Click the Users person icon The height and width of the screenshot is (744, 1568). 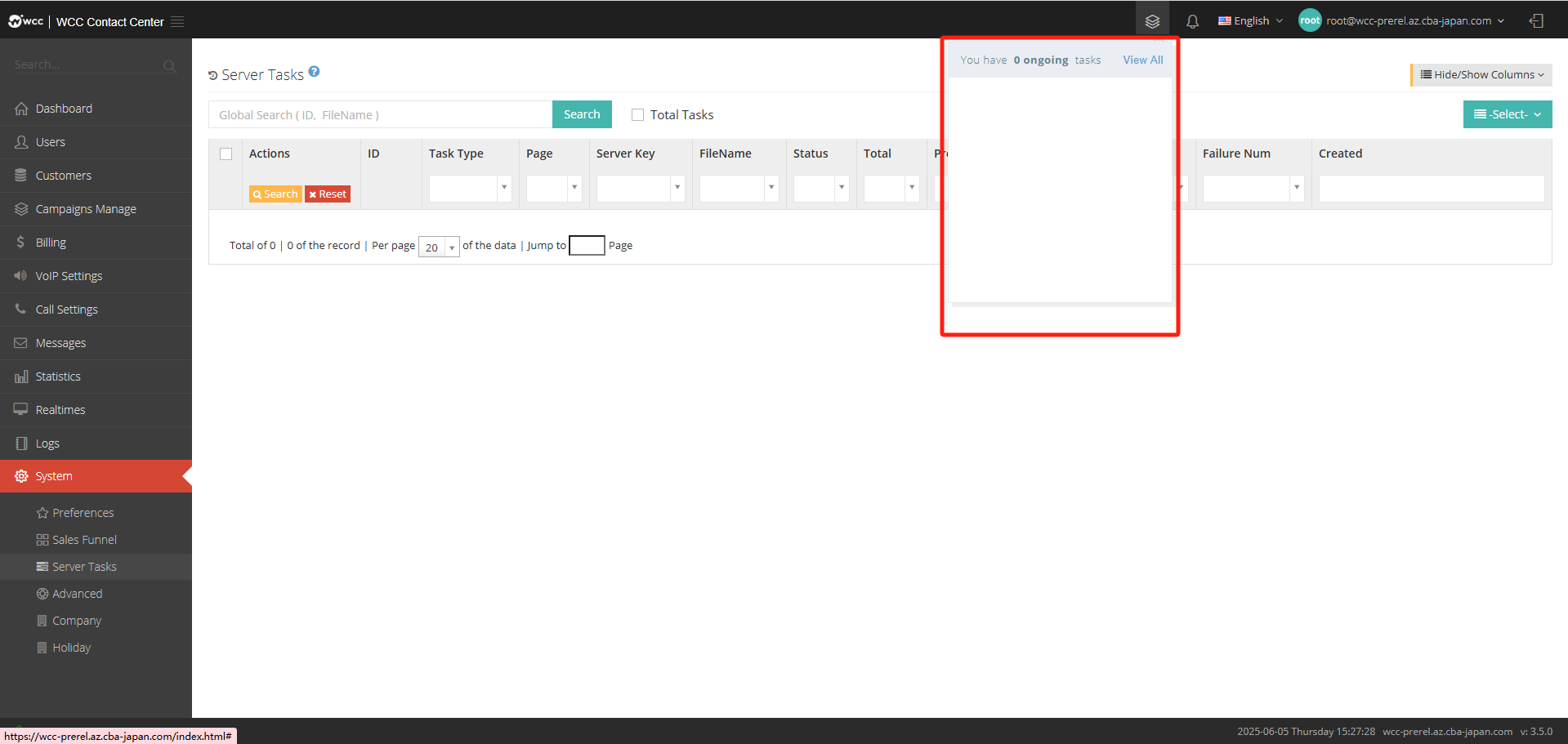21,142
